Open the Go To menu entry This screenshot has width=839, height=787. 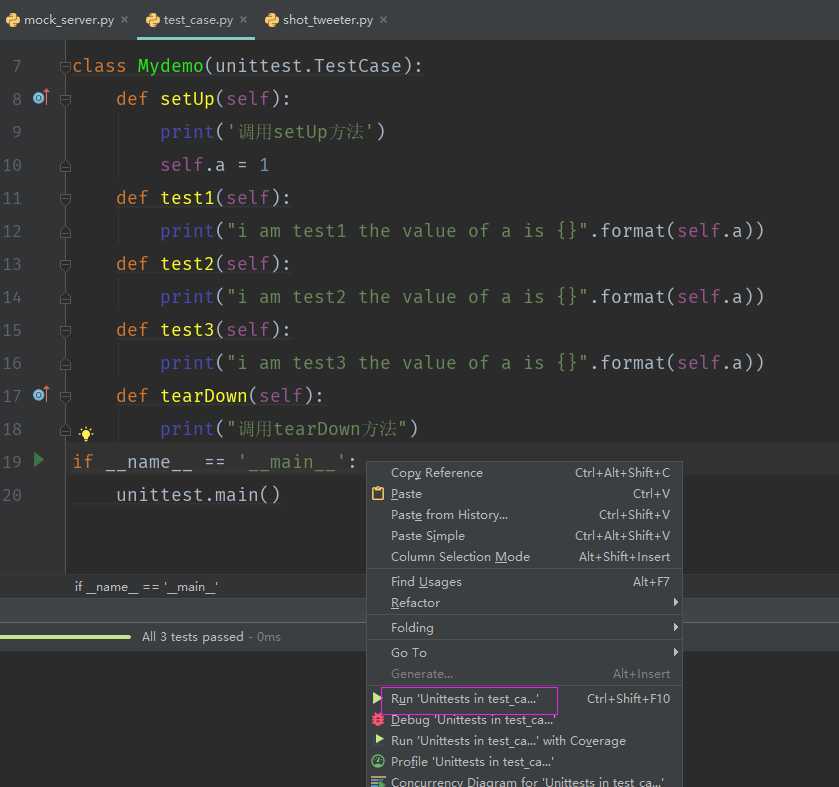point(524,652)
